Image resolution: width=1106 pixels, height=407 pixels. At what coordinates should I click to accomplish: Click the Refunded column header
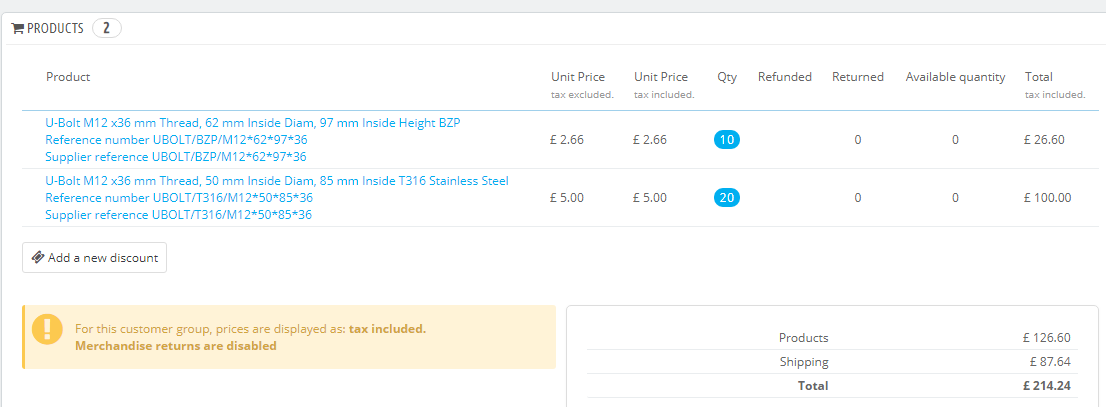pyautogui.click(x=784, y=77)
